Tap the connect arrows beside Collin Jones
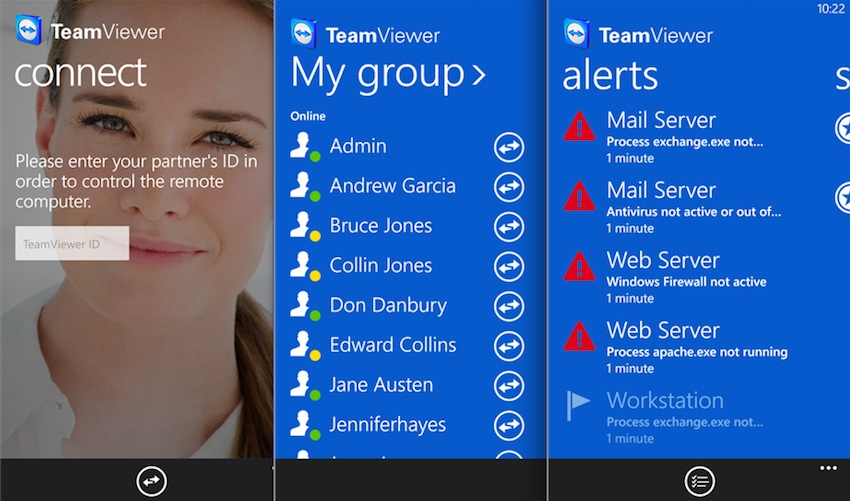The image size is (850, 501). 508,266
